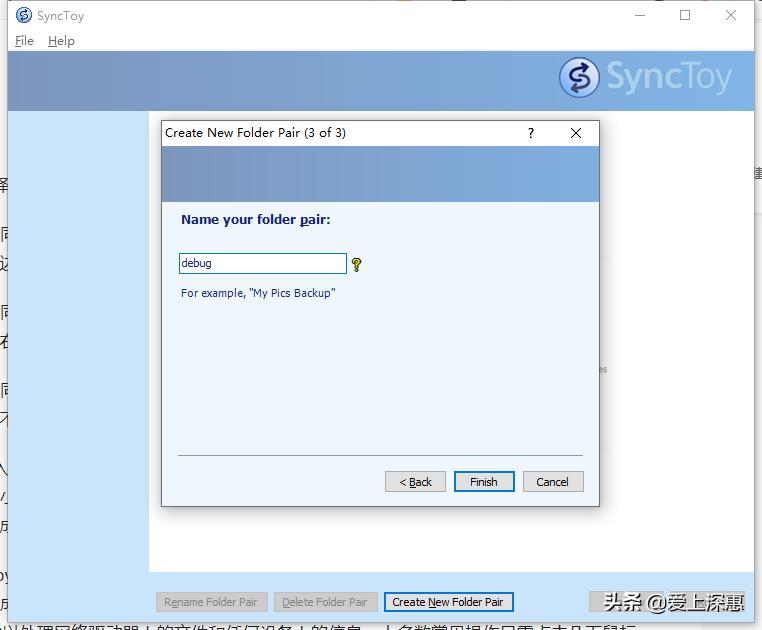Click the SyncToy icon in title bar
Image resolution: width=762 pixels, height=630 pixels.
pyautogui.click(x=24, y=16)
